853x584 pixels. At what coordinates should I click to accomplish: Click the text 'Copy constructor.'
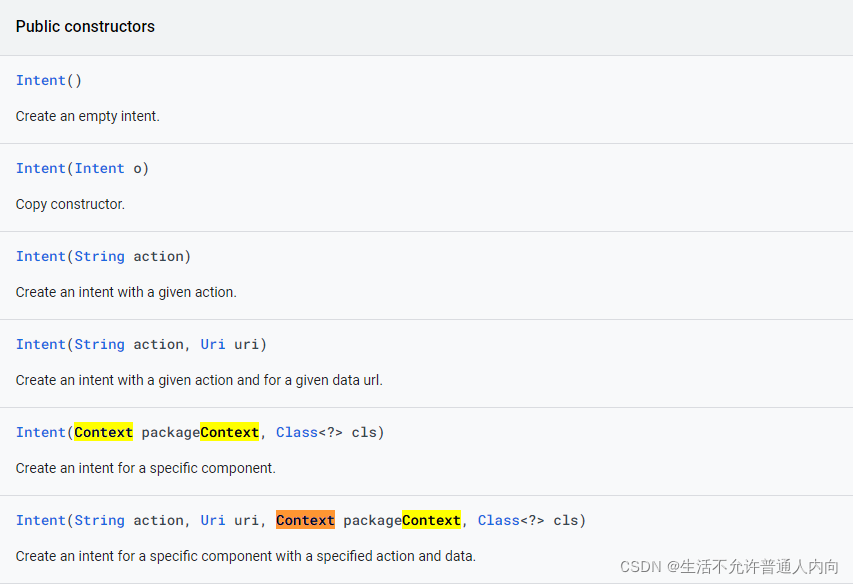tap(70, 204)
